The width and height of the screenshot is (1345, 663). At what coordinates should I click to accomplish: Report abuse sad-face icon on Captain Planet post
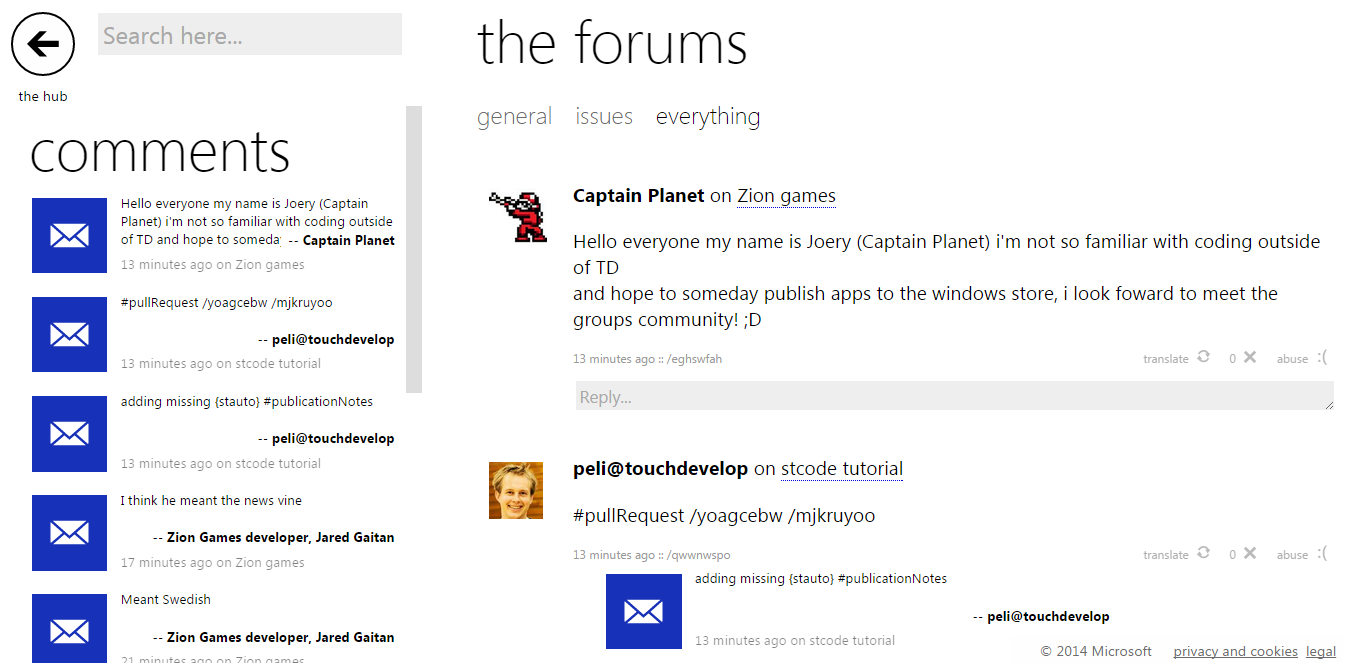tap(1322, 357)
